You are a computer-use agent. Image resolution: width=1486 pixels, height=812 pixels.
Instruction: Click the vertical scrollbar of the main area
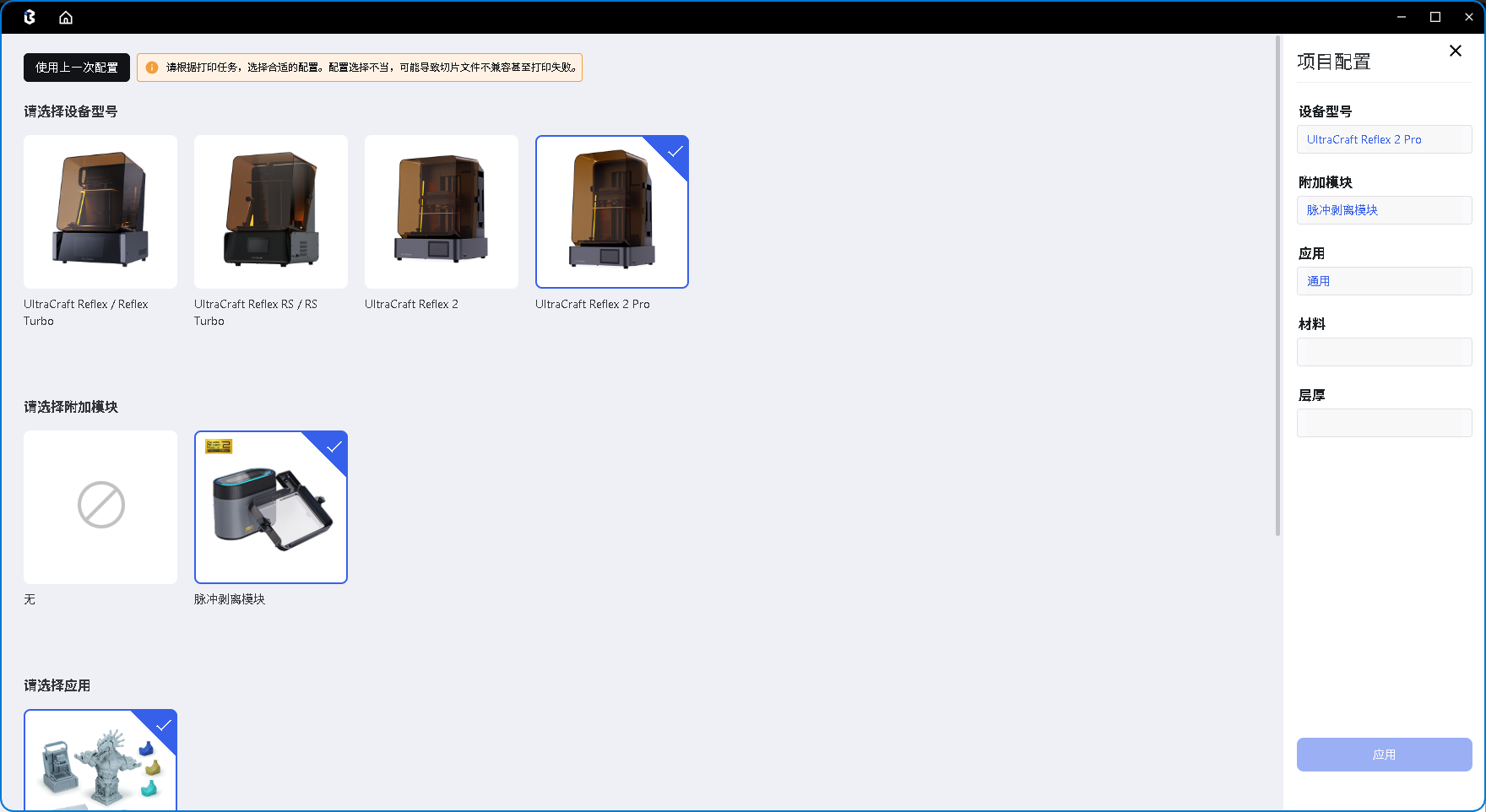click(x=1278, y=285)
